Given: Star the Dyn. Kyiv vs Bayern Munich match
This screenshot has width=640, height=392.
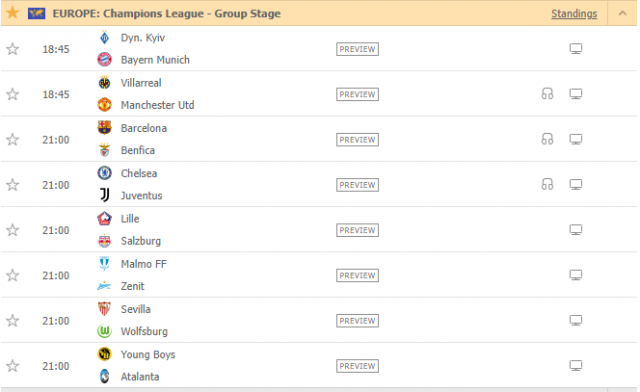Looking at the screenshot, I should (13, 49).
